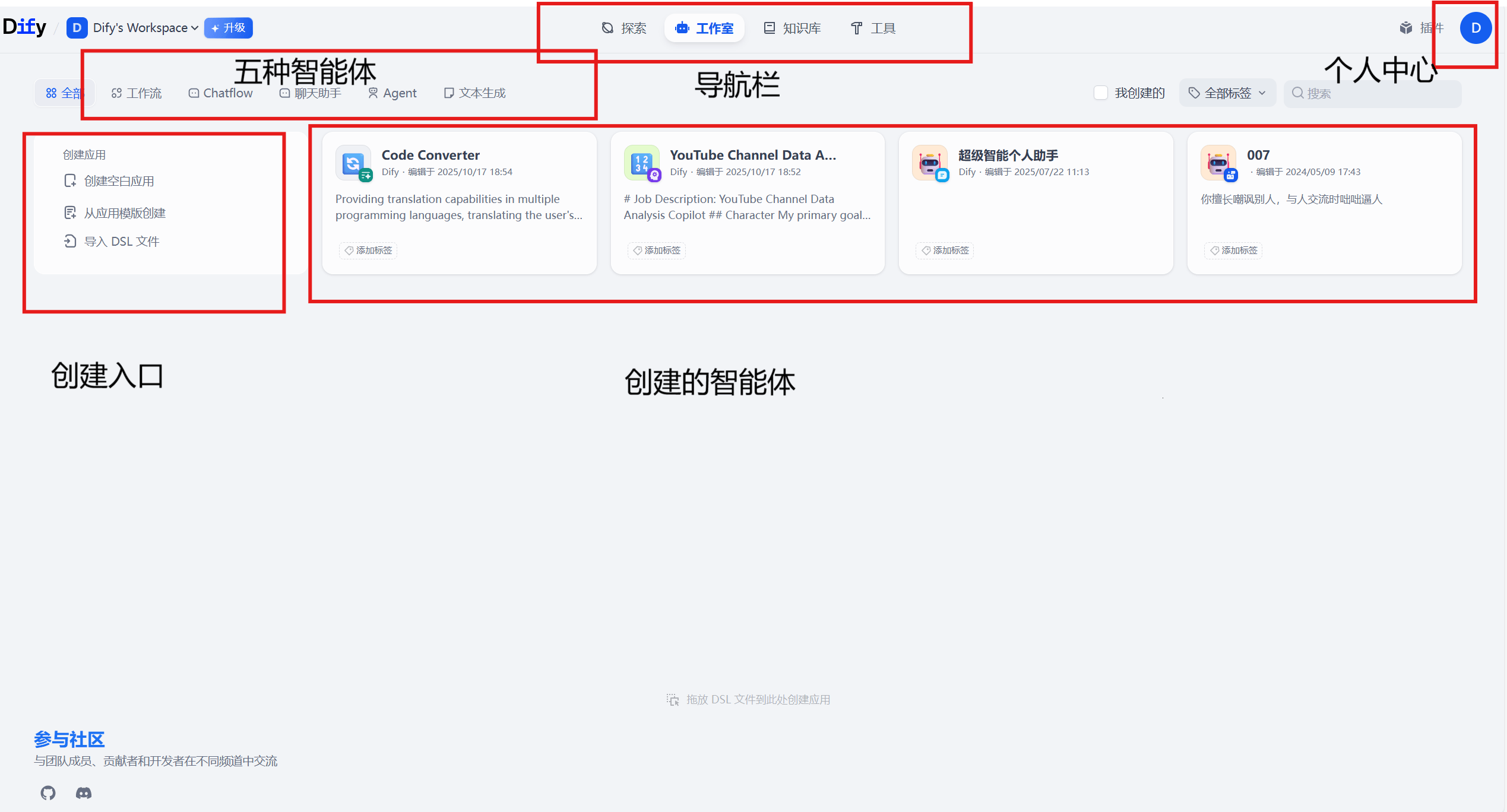Expand the 全部标签 tag filter dropdown
Viewport: 1507px width, 812px height.
click(1227, 93)
